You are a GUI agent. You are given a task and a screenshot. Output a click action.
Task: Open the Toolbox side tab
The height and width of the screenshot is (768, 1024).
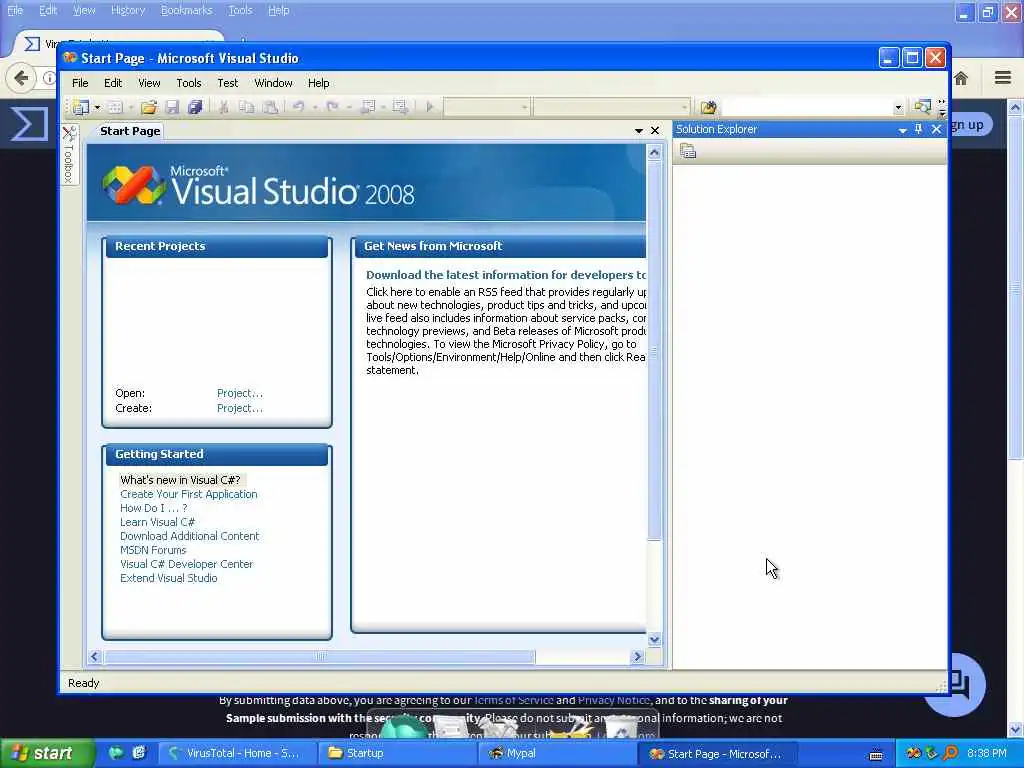coord(69,155)
